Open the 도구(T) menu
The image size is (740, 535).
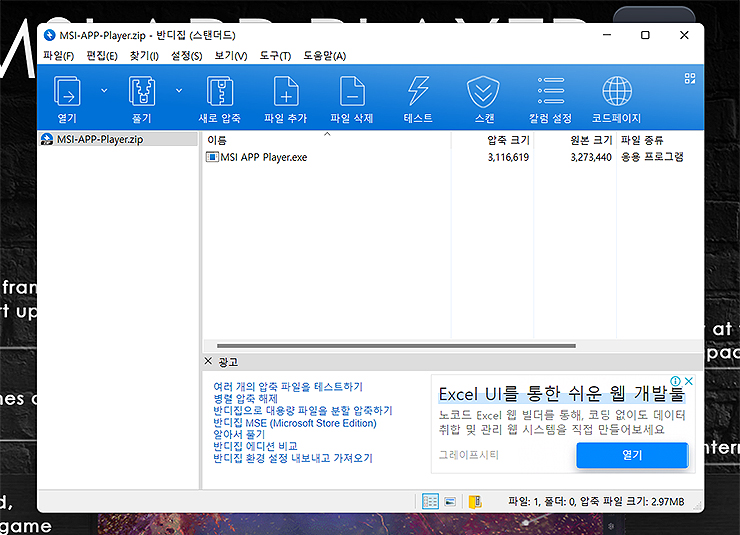[275, 56]
